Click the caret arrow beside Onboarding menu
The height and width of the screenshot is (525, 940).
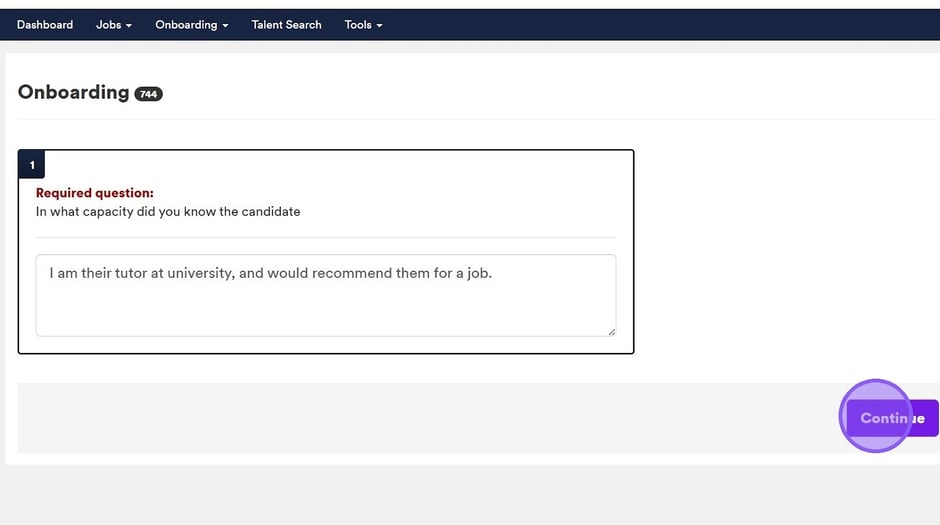225,26
